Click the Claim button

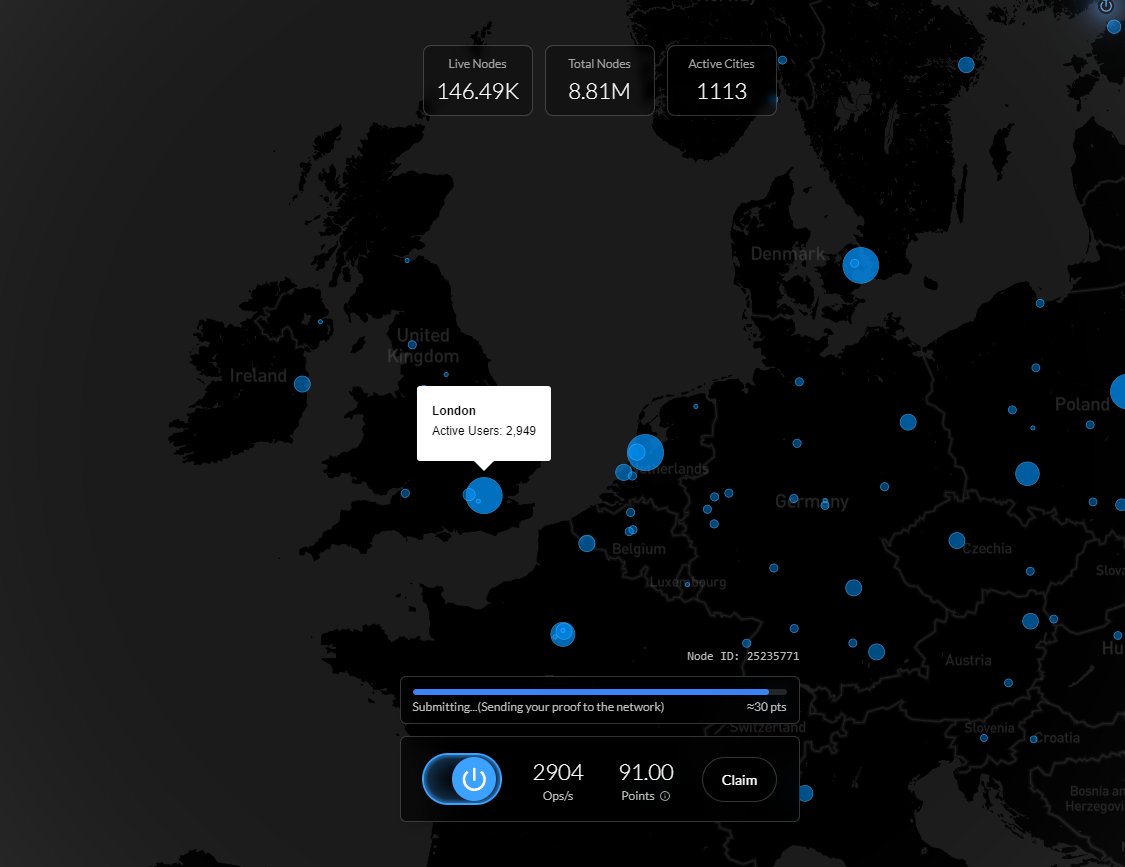739,779
